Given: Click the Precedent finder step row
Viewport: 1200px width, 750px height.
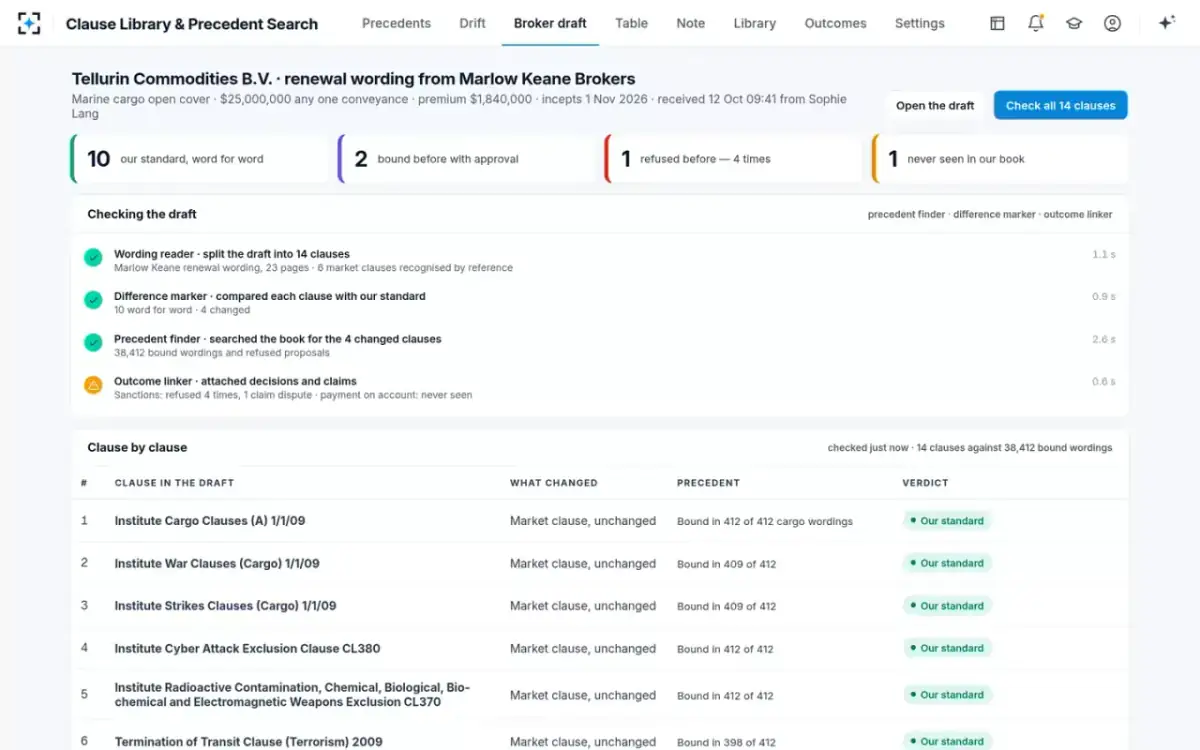Looking at the screenshot, I should tap(600, 345).
